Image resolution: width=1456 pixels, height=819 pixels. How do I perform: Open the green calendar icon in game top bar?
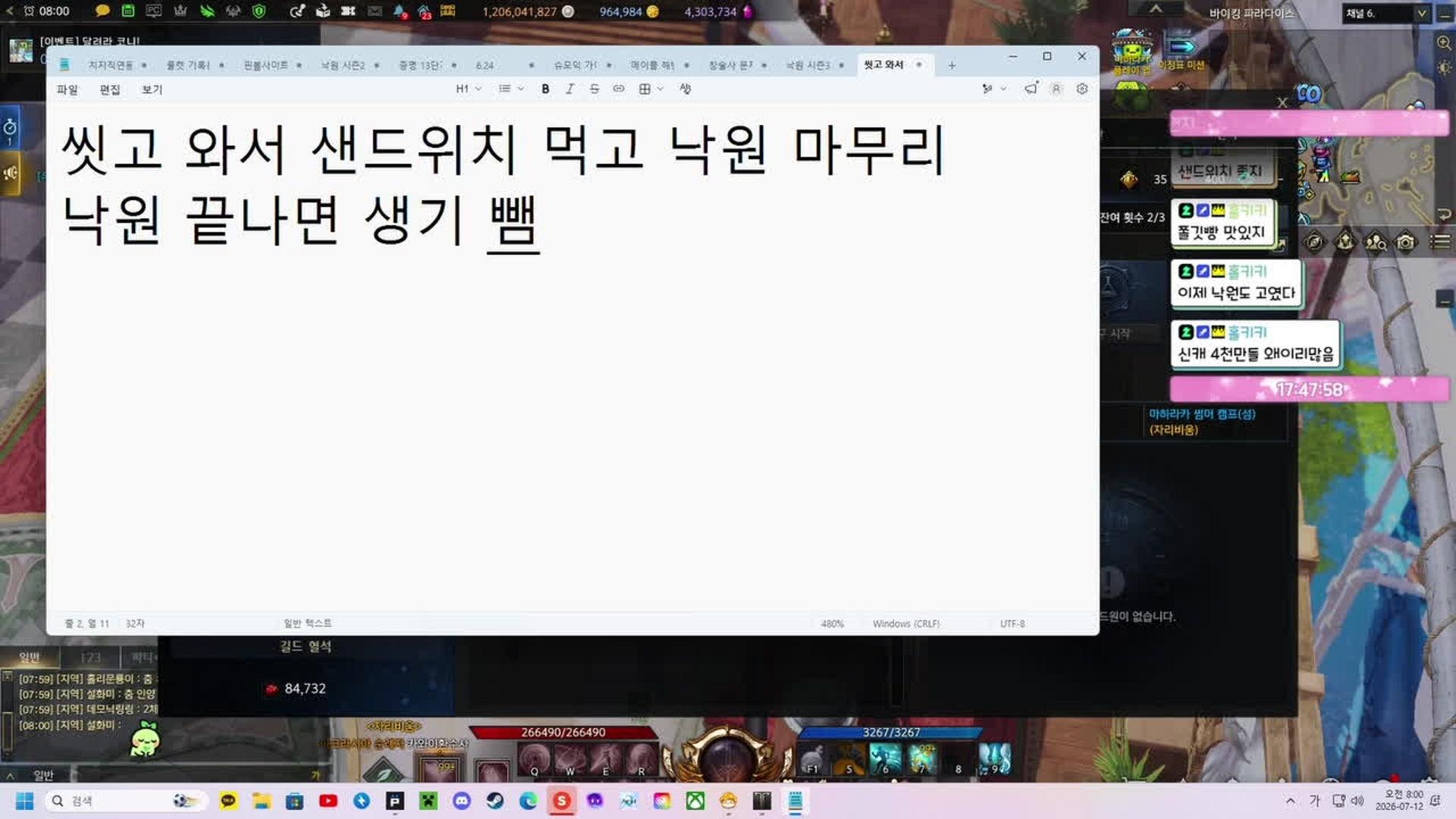(128, 11)
